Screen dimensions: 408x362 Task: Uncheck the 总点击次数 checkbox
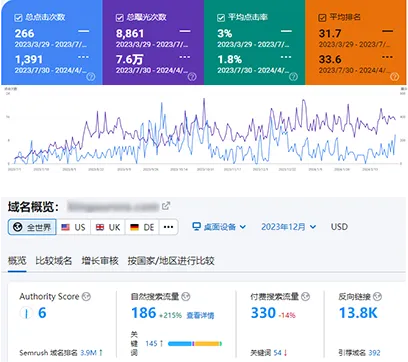coord(18,18)
